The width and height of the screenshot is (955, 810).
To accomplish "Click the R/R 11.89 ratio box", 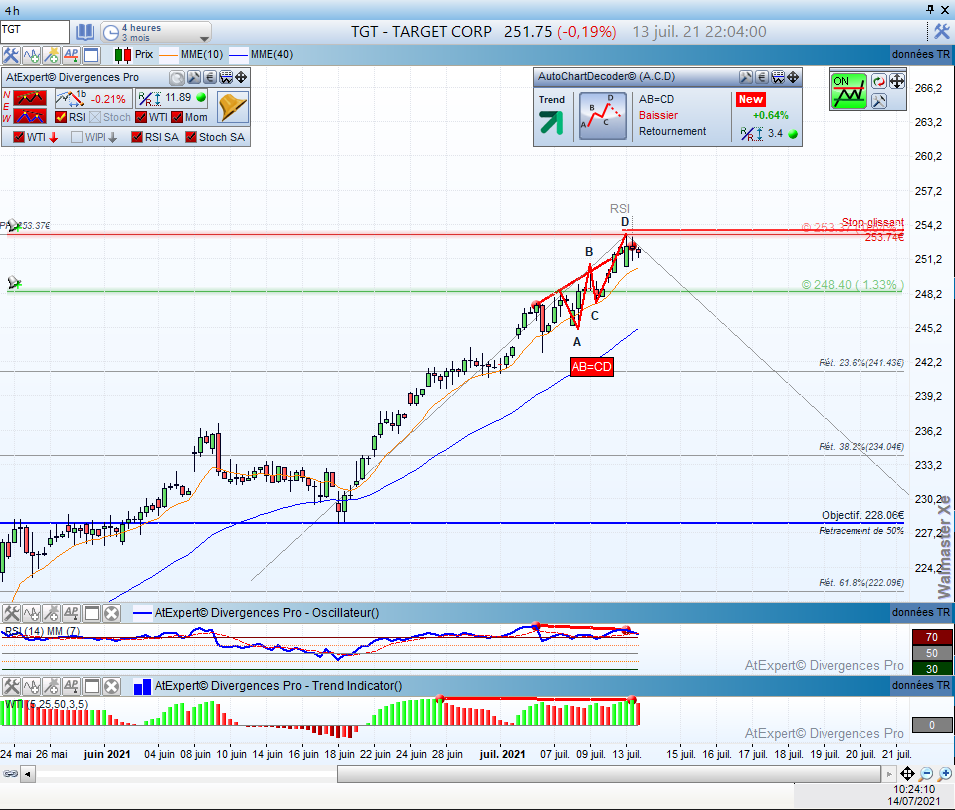I will 172,98.
